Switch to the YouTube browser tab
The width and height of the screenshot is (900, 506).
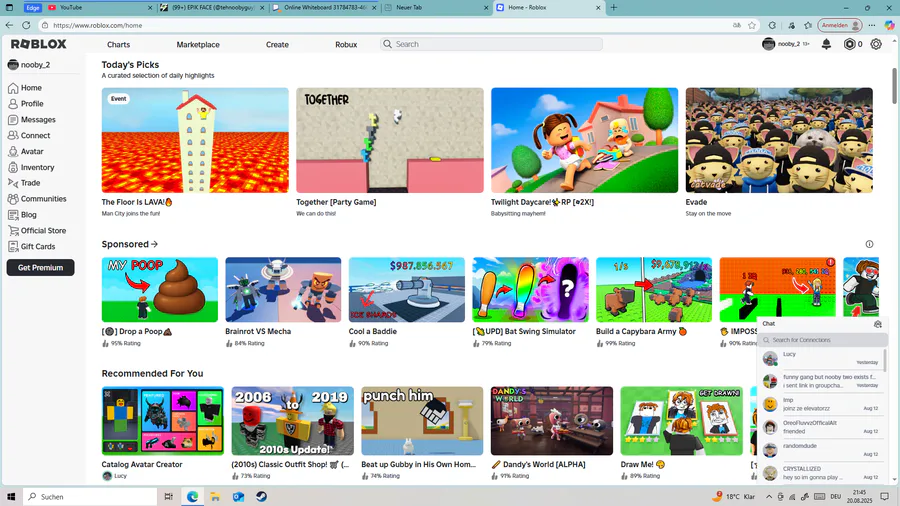coord(100,7)
